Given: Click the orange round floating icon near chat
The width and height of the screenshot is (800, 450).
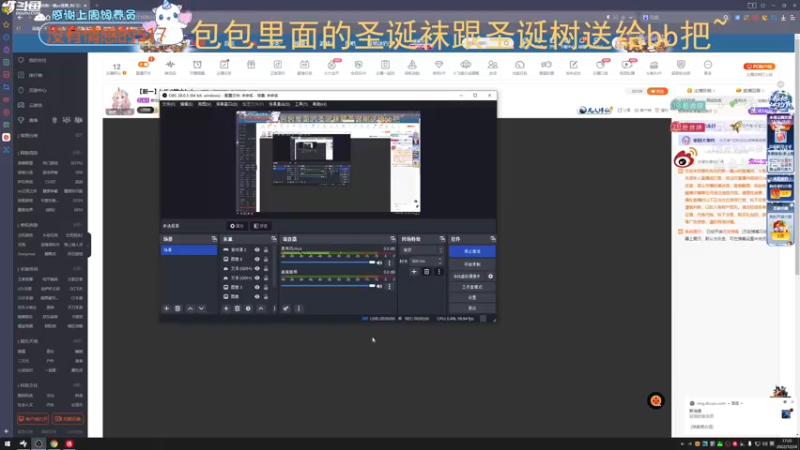Looking at the screenshot, I should point(656,401).
